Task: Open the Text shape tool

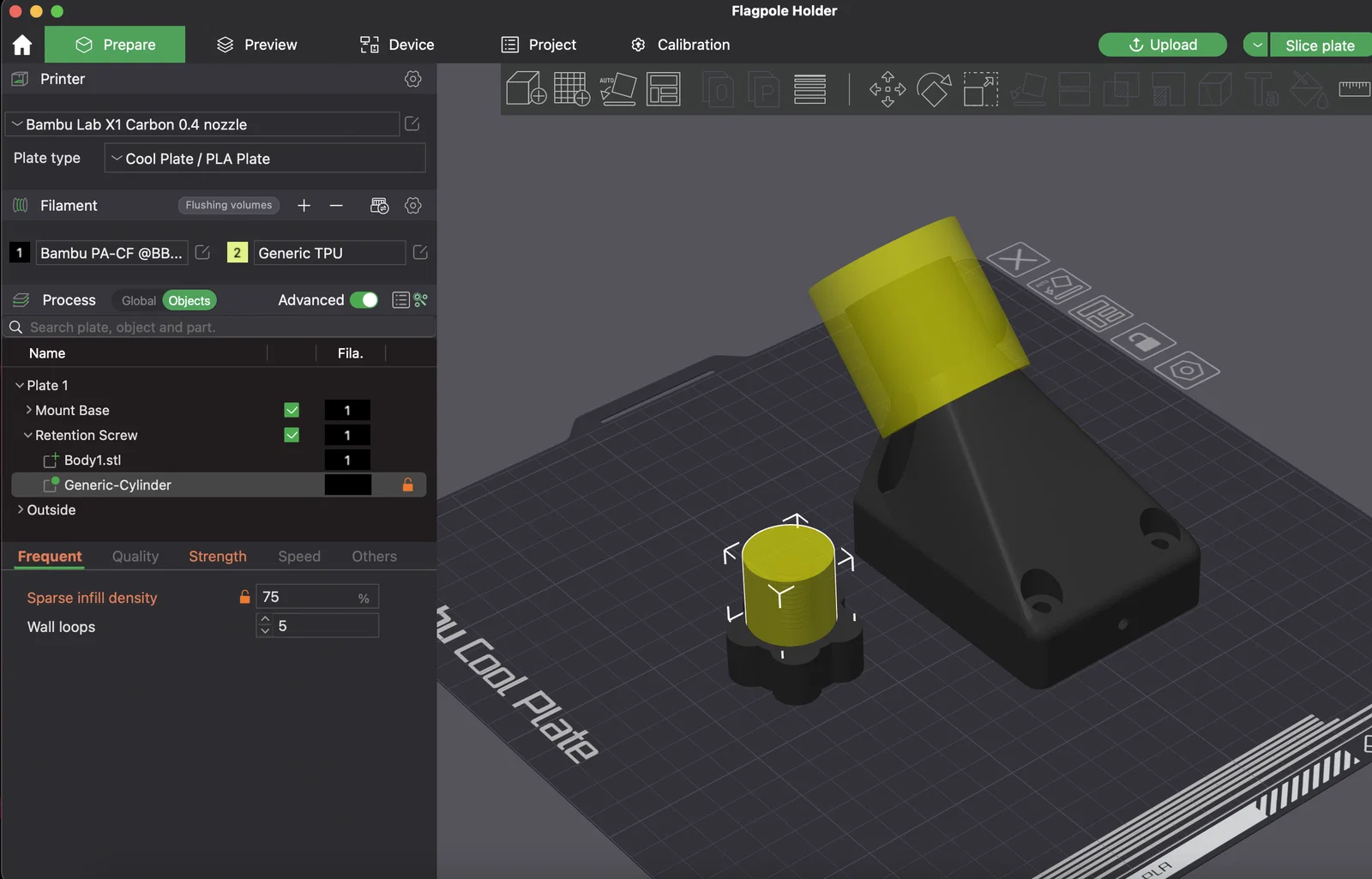Action: 1261,89
